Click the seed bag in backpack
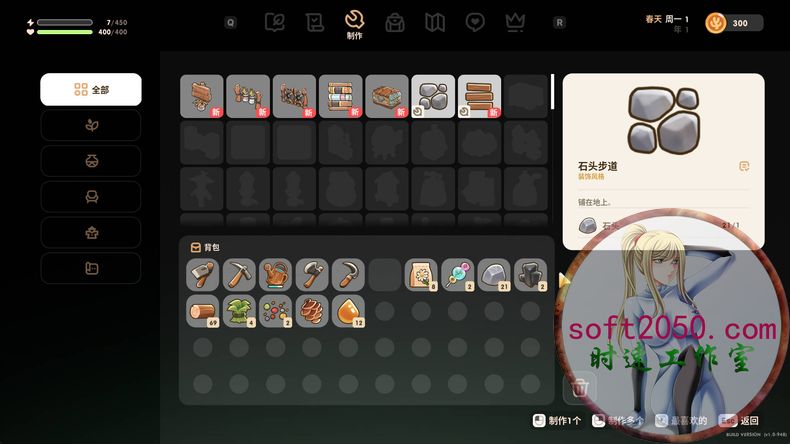This screenshot has height=444, width=790. (x=421, y=275)
